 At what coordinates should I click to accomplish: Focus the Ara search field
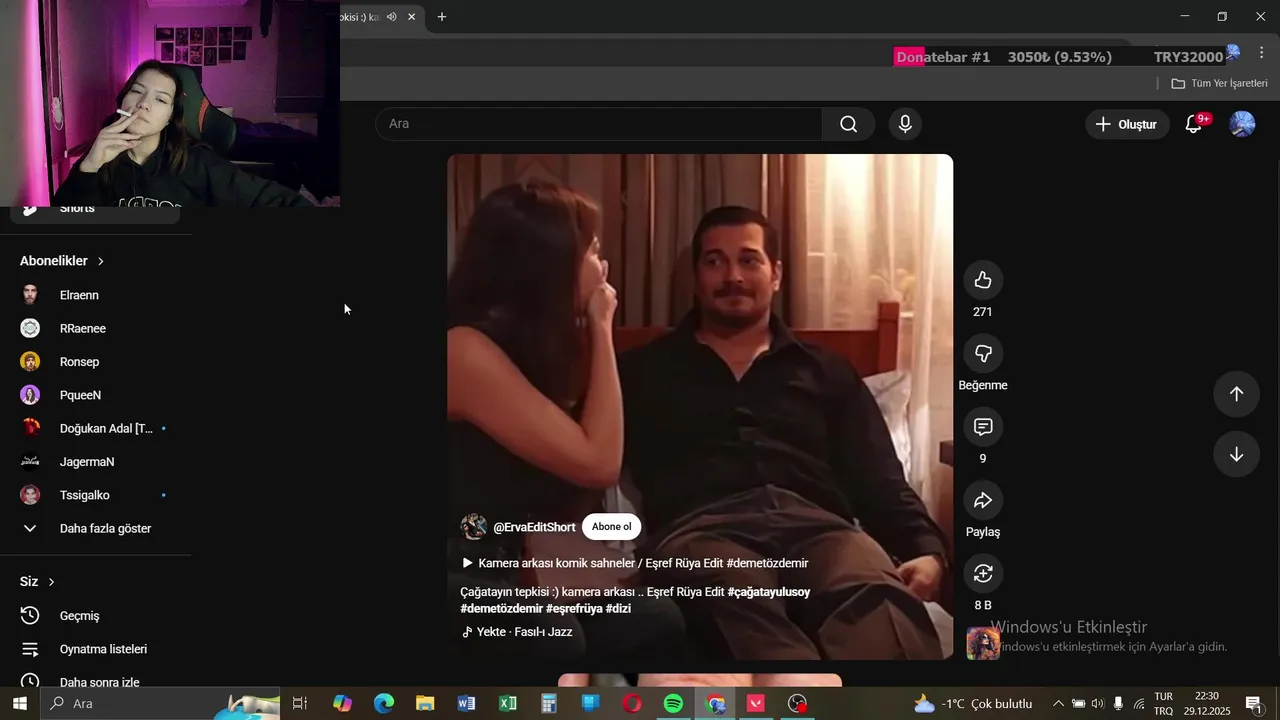pyautogui.click(x=599, y=124)
